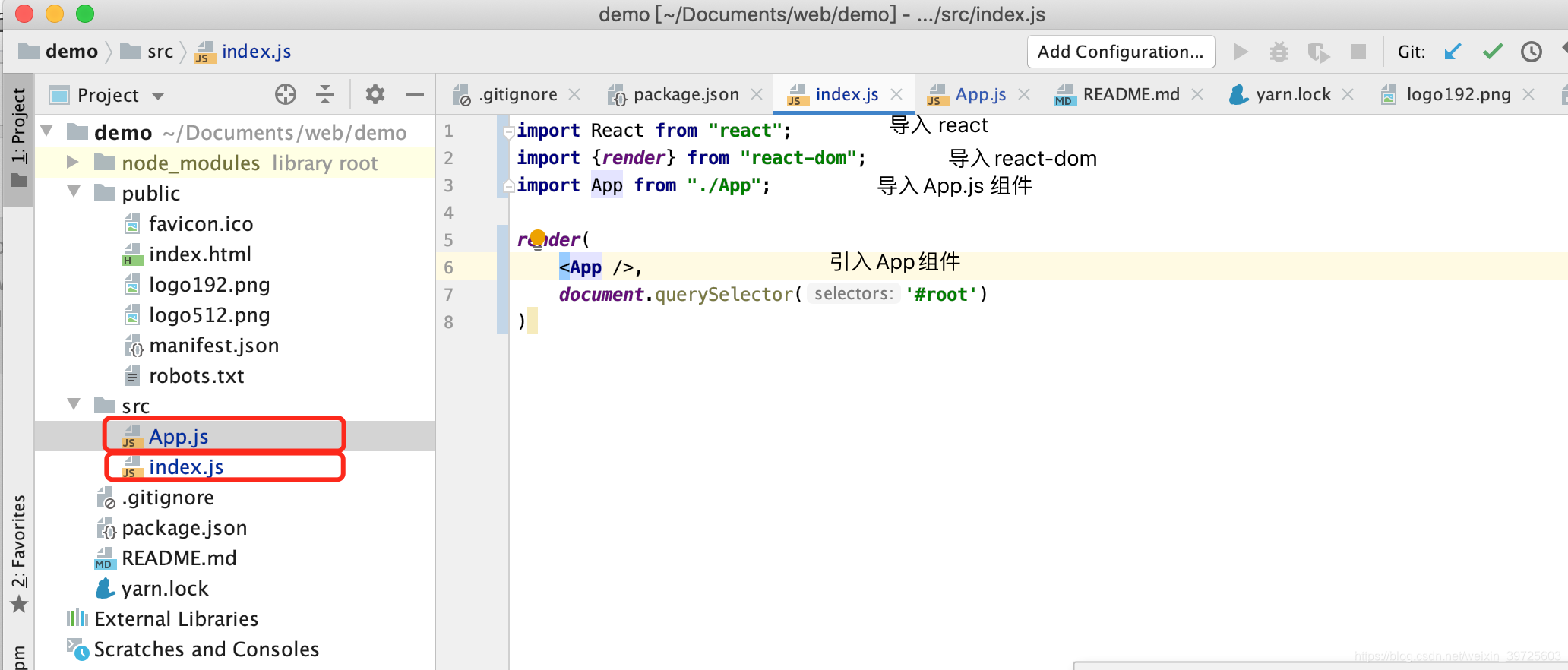Open Project panel settings gear
The height and width of the screenshot is (670, 1568).
pos(375,94)
